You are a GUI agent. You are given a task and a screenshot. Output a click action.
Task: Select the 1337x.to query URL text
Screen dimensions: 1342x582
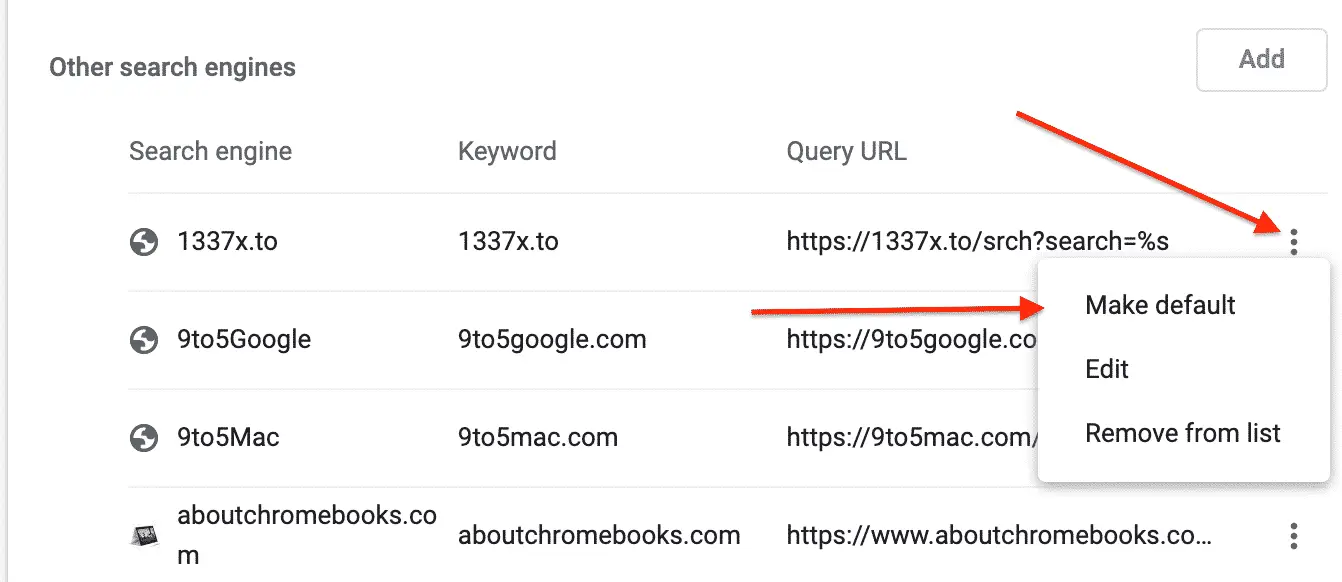[x=978, y=241]
